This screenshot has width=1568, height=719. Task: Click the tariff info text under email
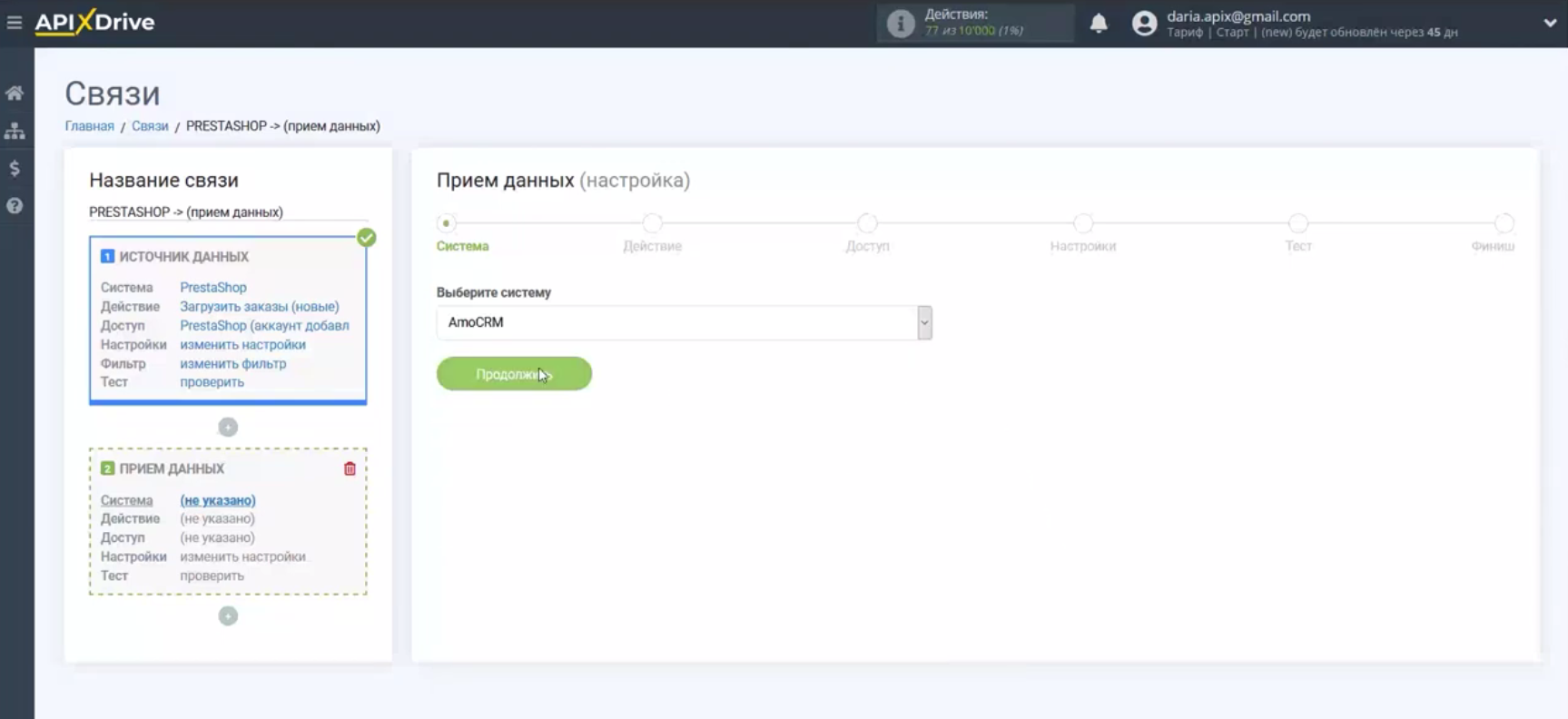tap(1312, 32)
